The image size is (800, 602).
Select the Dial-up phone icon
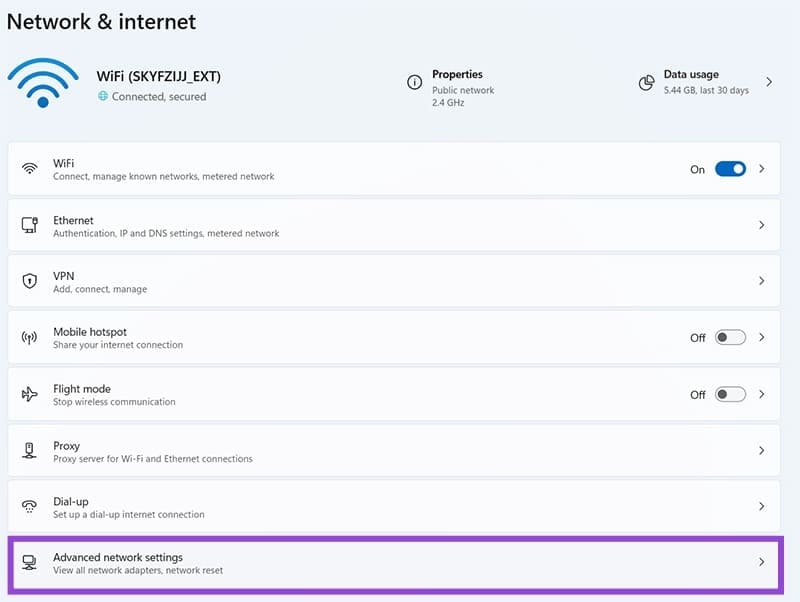pos(29,505)
